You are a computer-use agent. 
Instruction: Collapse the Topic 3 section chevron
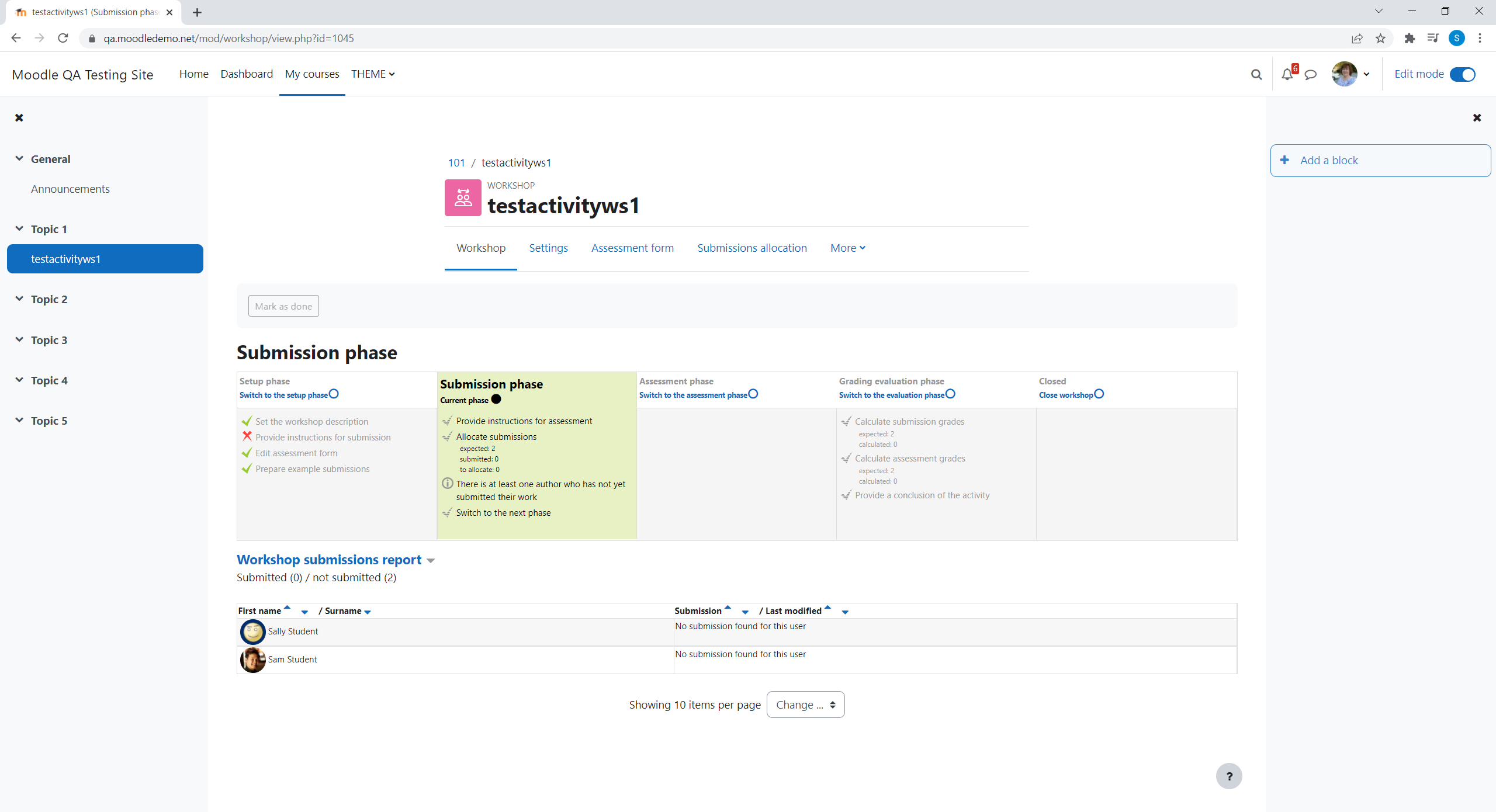[x=19, y=339]
